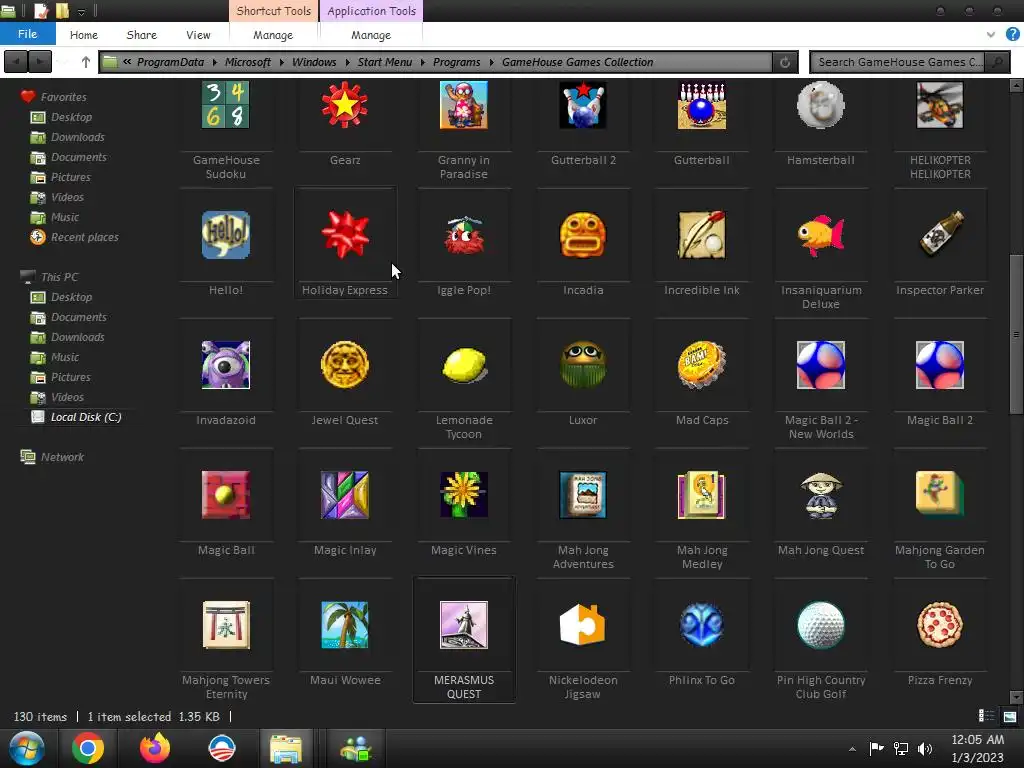Open Pictures under This PC
The height and width of the screenshot is (768, 1024).
coord(61,377)
